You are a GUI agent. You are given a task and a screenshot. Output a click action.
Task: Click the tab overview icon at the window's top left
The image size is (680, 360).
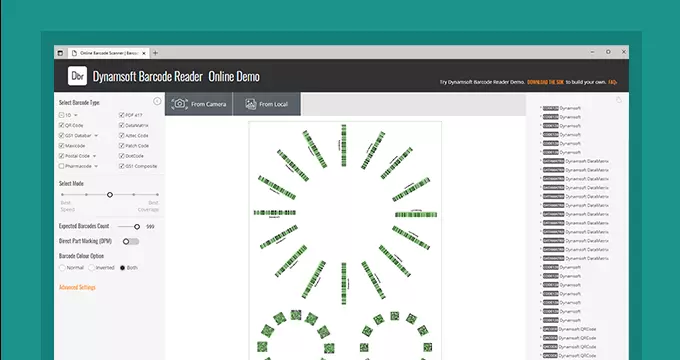(60, 53)
